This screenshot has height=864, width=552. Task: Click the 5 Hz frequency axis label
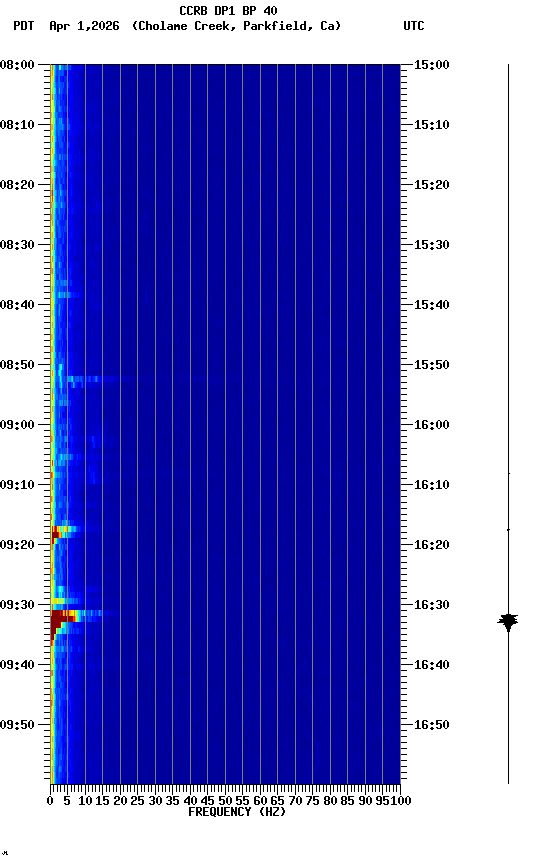pos(67,801)
